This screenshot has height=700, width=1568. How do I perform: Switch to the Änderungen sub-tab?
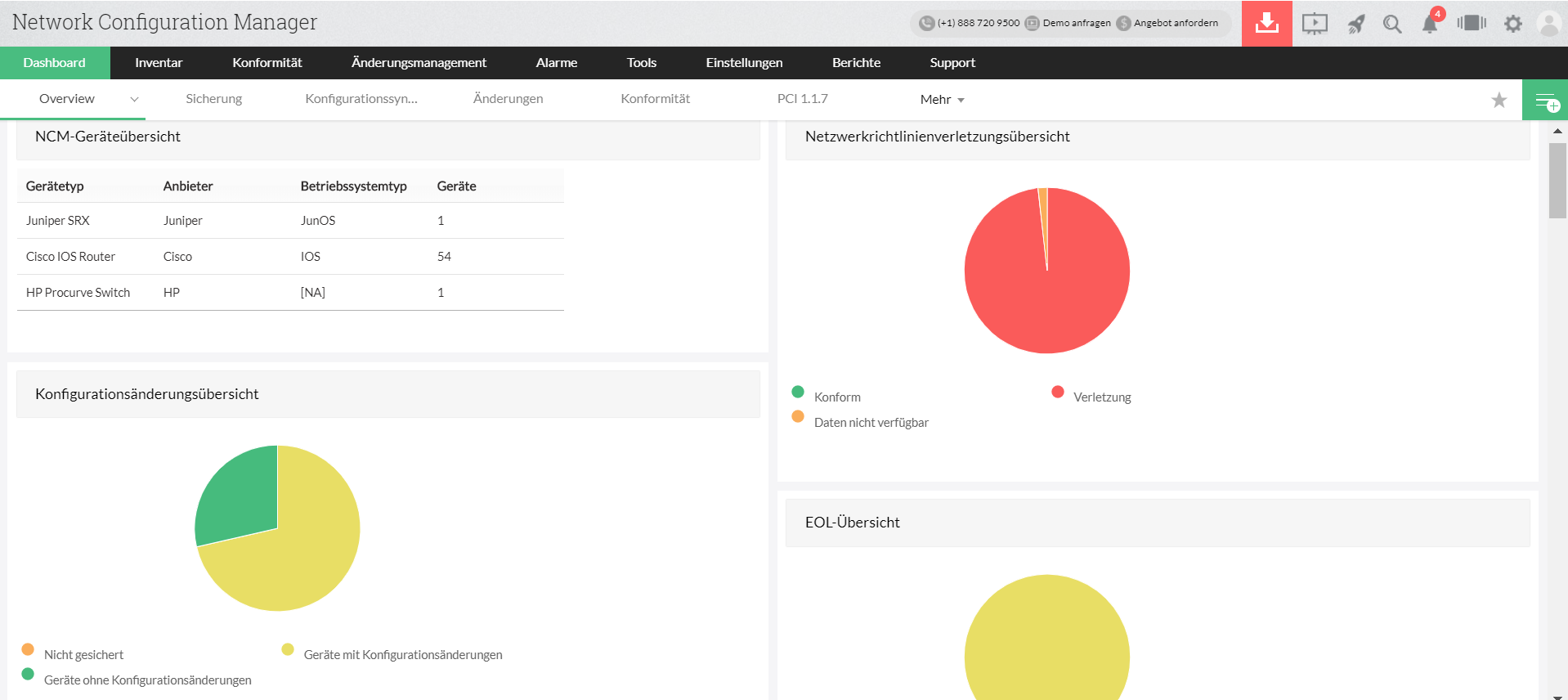coord(508,99)
